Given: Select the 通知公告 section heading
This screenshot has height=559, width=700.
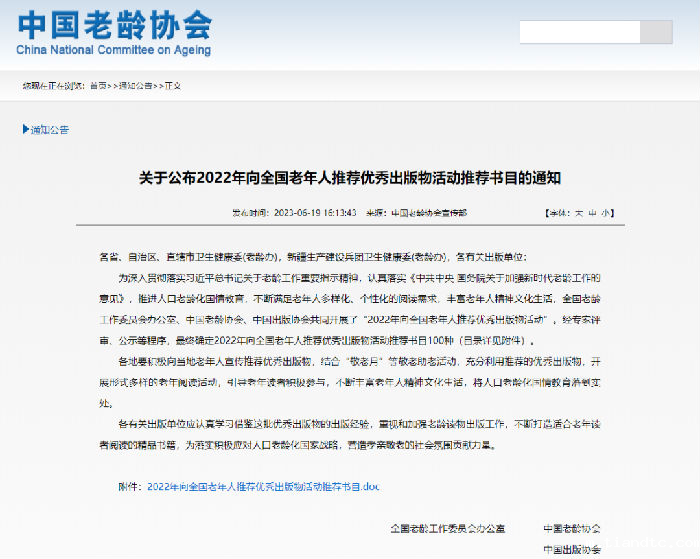Looking at the screenshot, I should click(50, 129).
